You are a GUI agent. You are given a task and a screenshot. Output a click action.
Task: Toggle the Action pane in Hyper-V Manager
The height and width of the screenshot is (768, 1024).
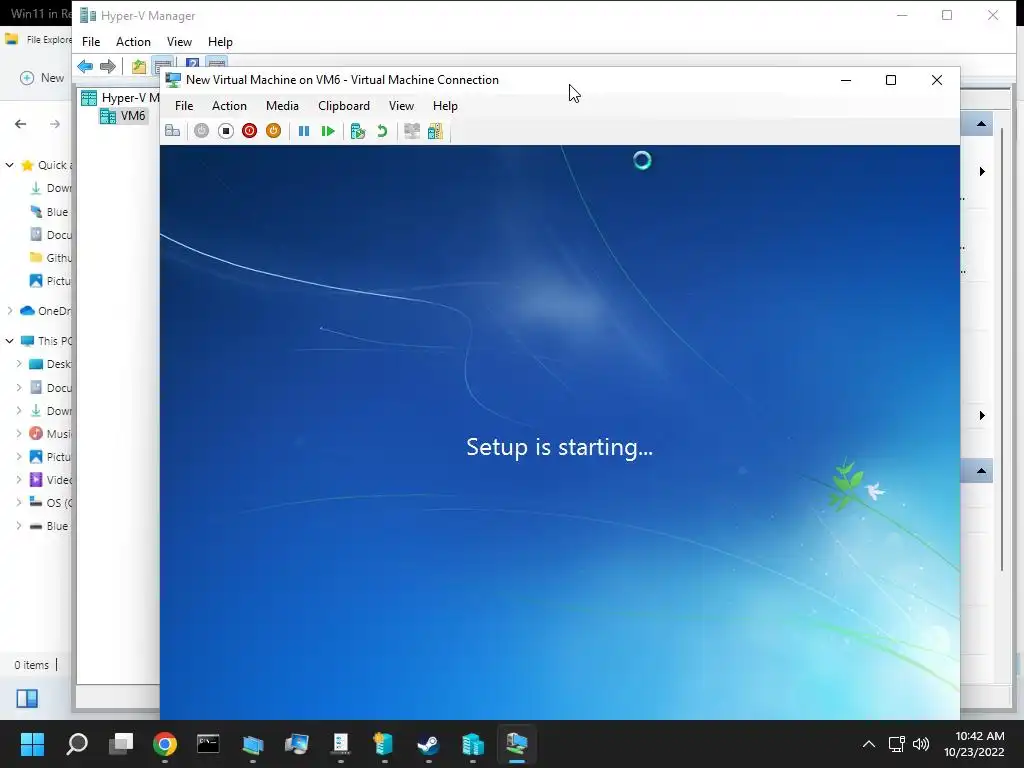[x=217, y=63]
